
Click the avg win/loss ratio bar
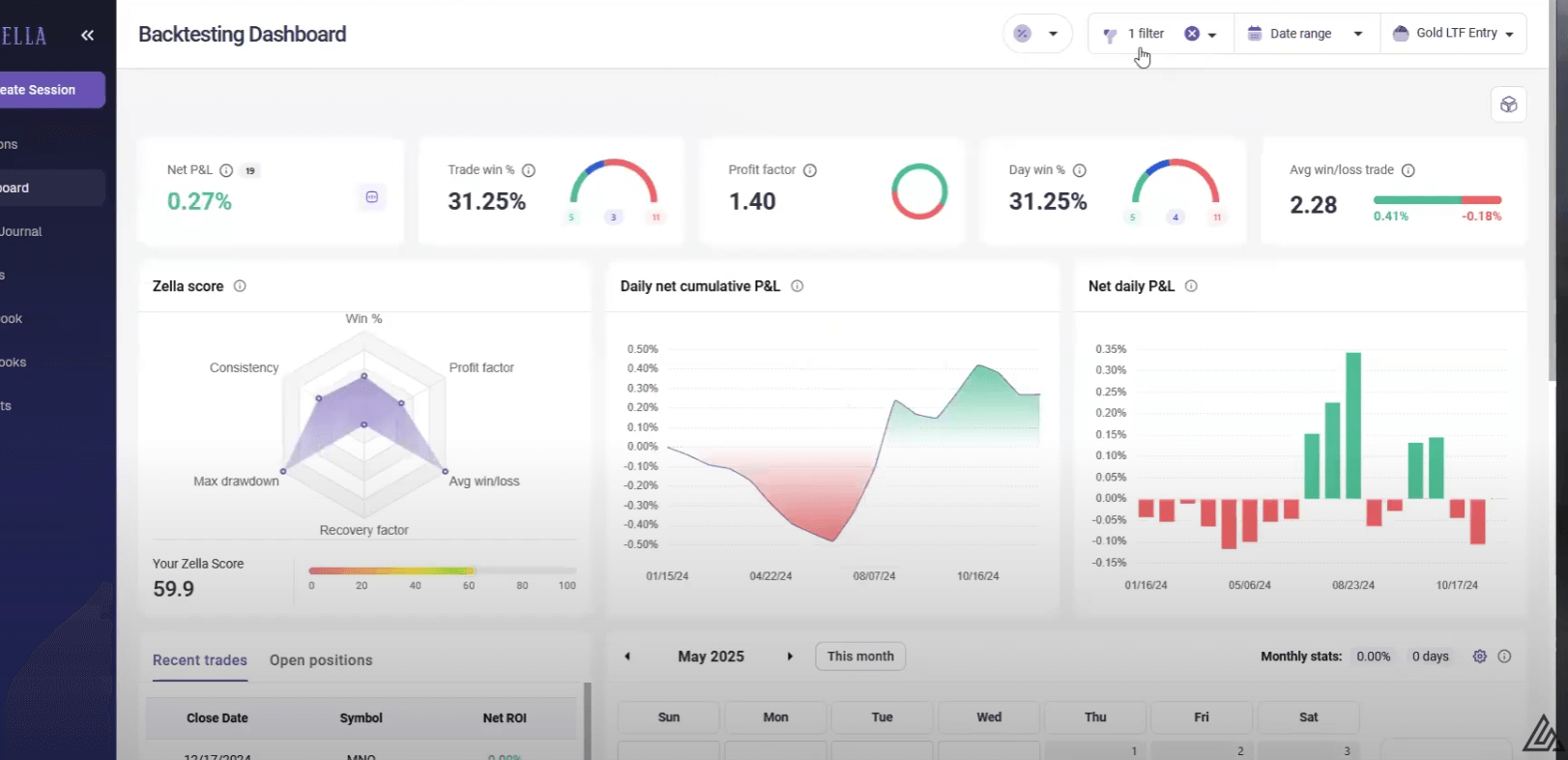pos(1437,200)
